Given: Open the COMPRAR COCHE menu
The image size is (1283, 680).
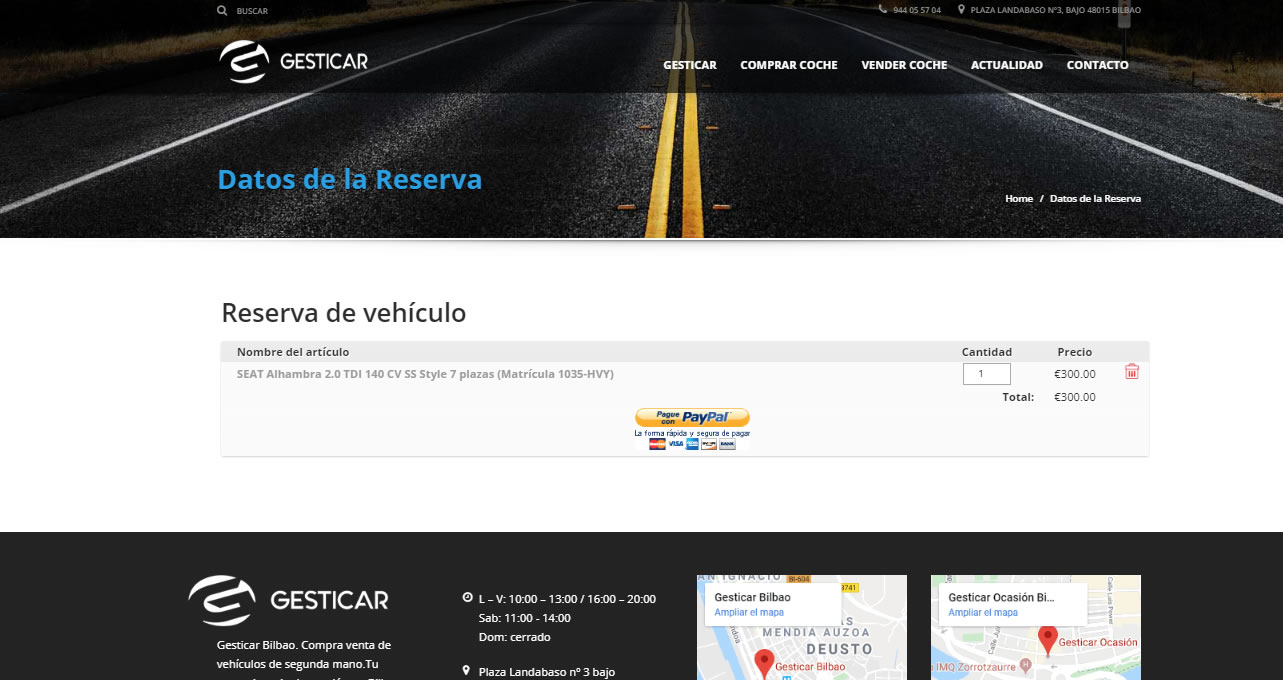Looking at the screenshot, I should tap(789, 65).
